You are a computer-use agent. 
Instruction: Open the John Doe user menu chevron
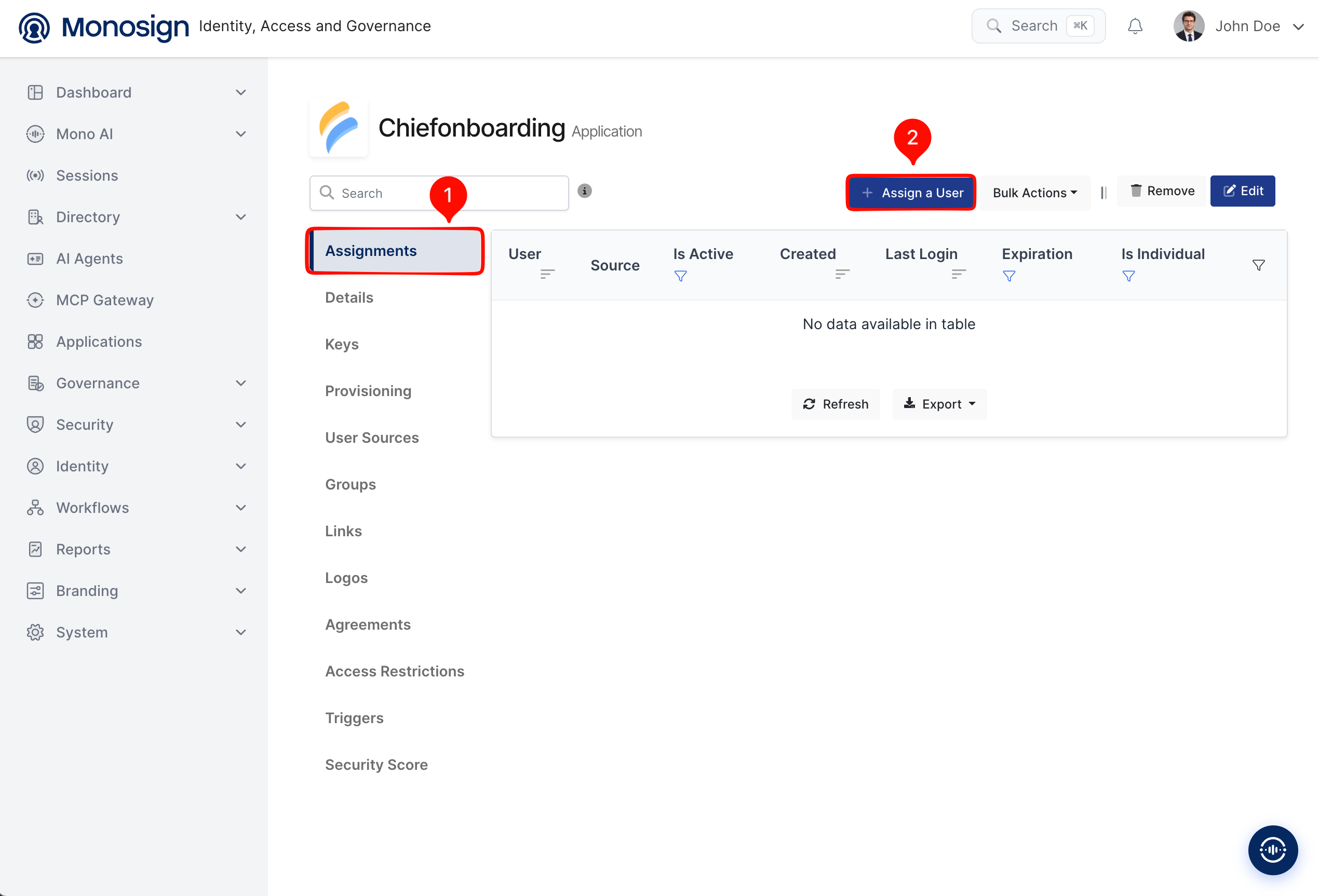pyautogui.click(x=1298, y=26)
